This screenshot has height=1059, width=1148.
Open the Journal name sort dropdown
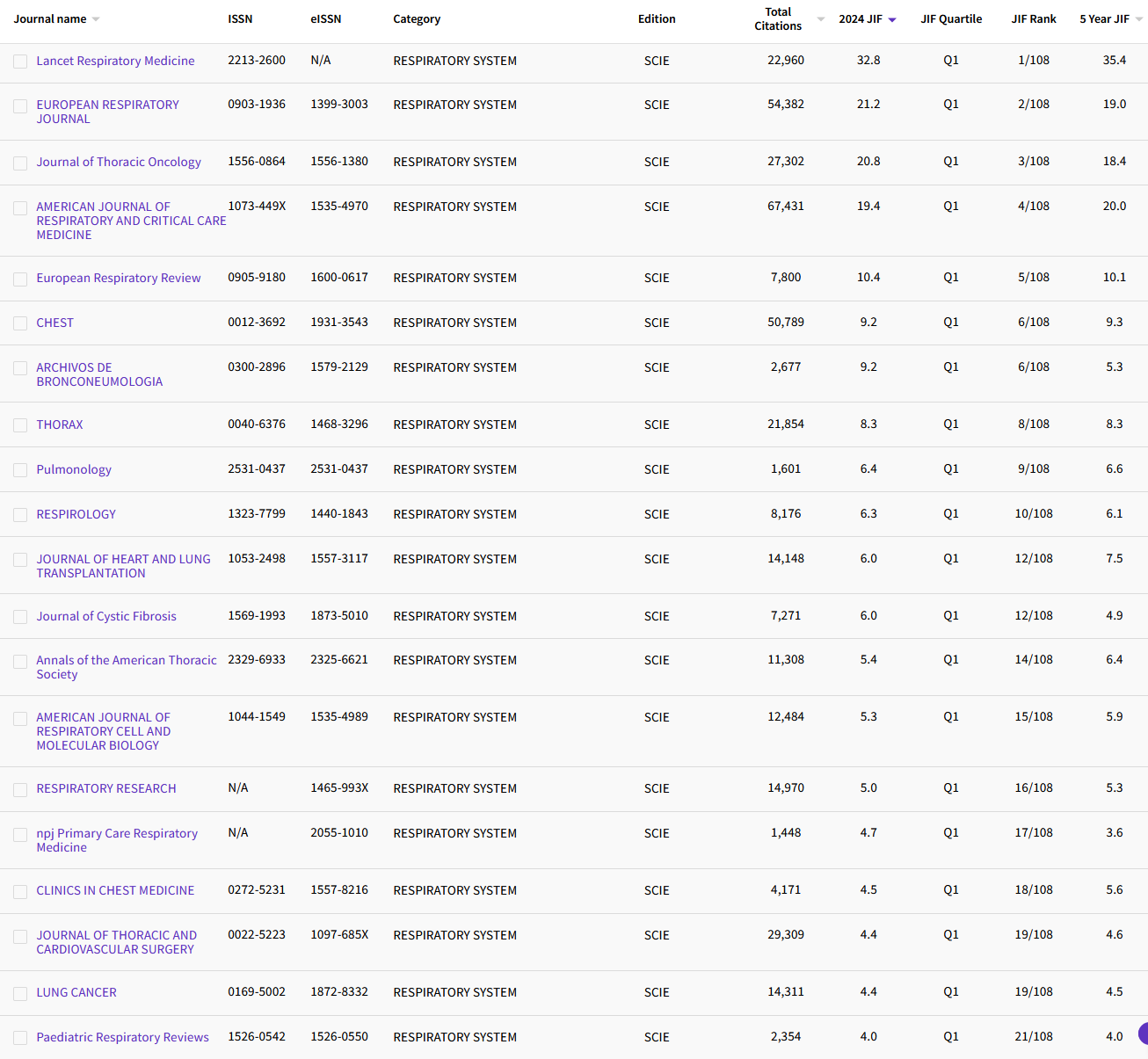97,18
